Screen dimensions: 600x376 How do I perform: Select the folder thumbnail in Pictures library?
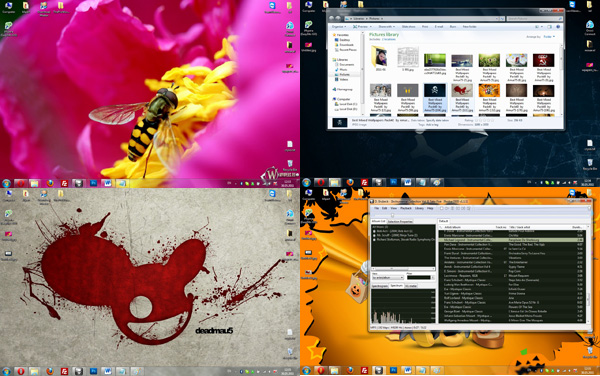coord(380,57)
